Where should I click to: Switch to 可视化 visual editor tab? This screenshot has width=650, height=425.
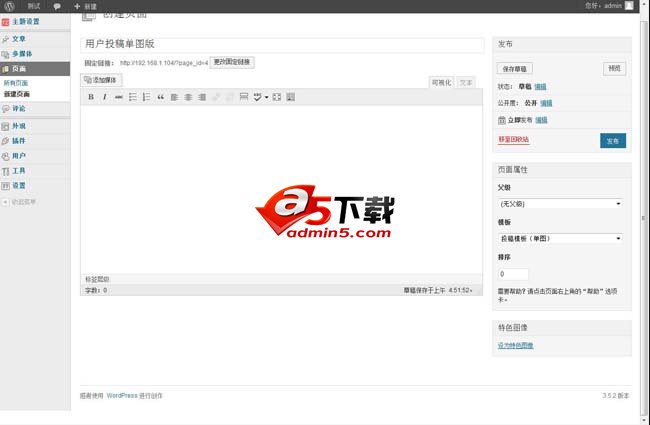[x=441, y=83]
